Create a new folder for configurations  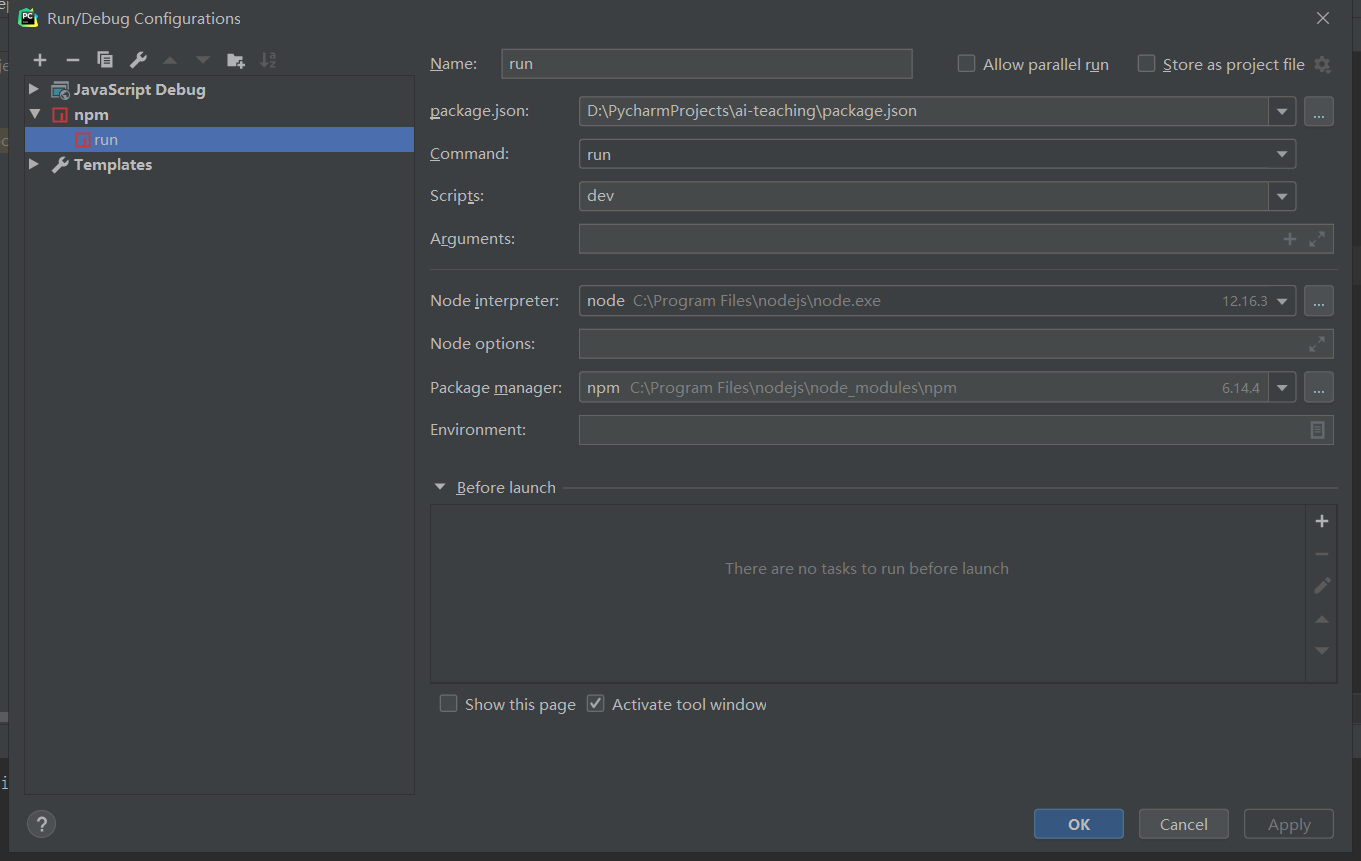[236, 59]
